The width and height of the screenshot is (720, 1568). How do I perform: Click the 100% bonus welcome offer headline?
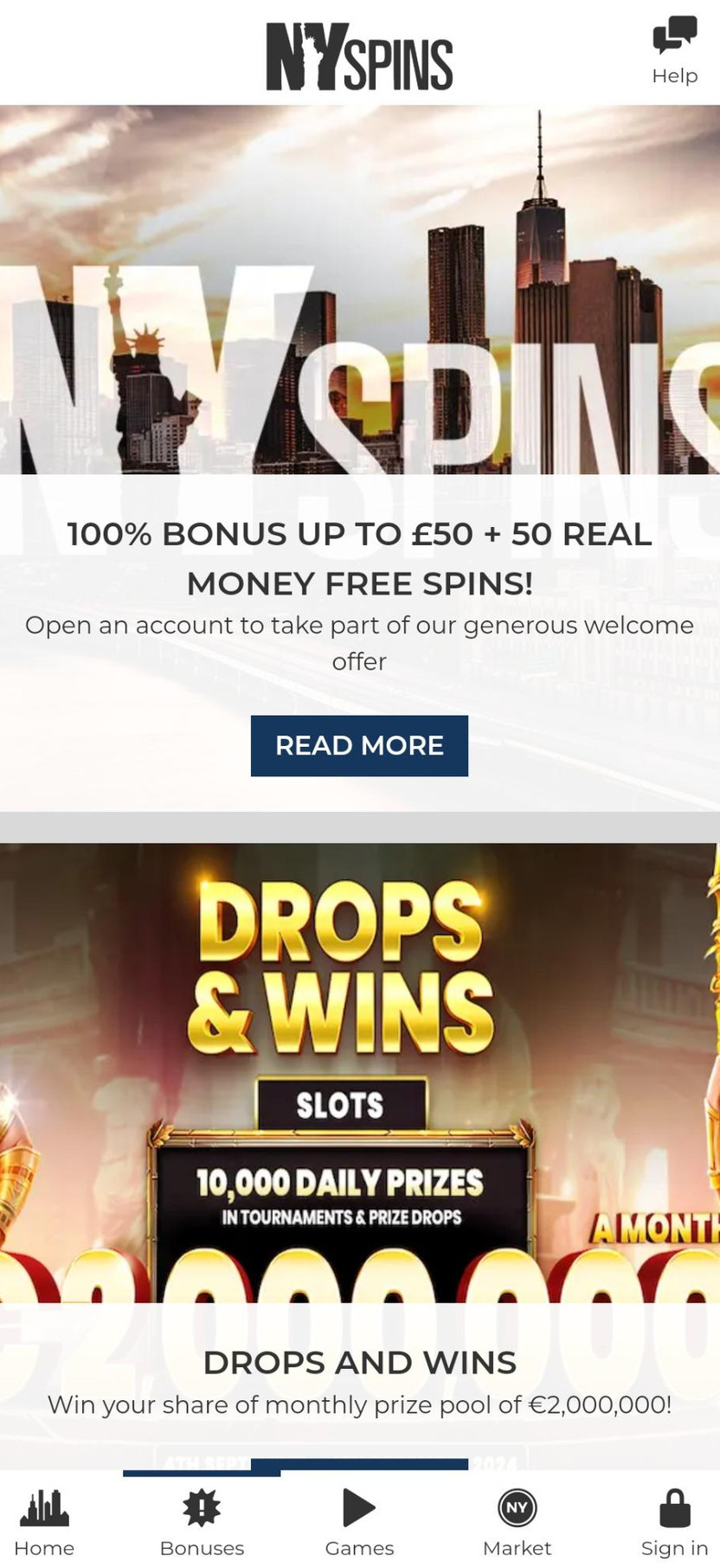point(359,558)
